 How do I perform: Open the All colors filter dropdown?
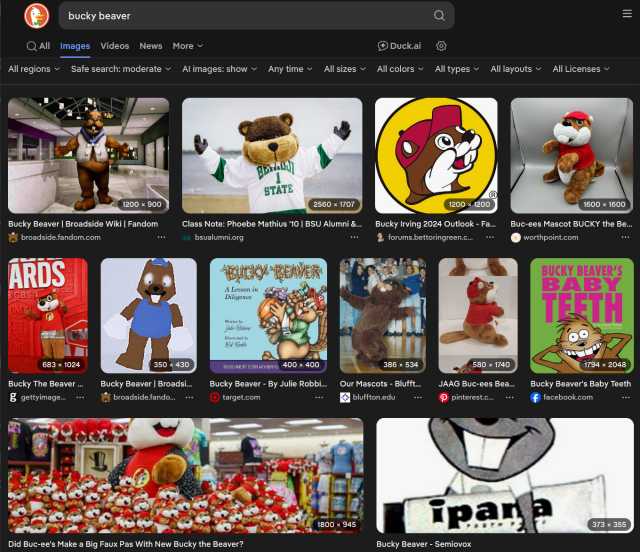point(400,69)
